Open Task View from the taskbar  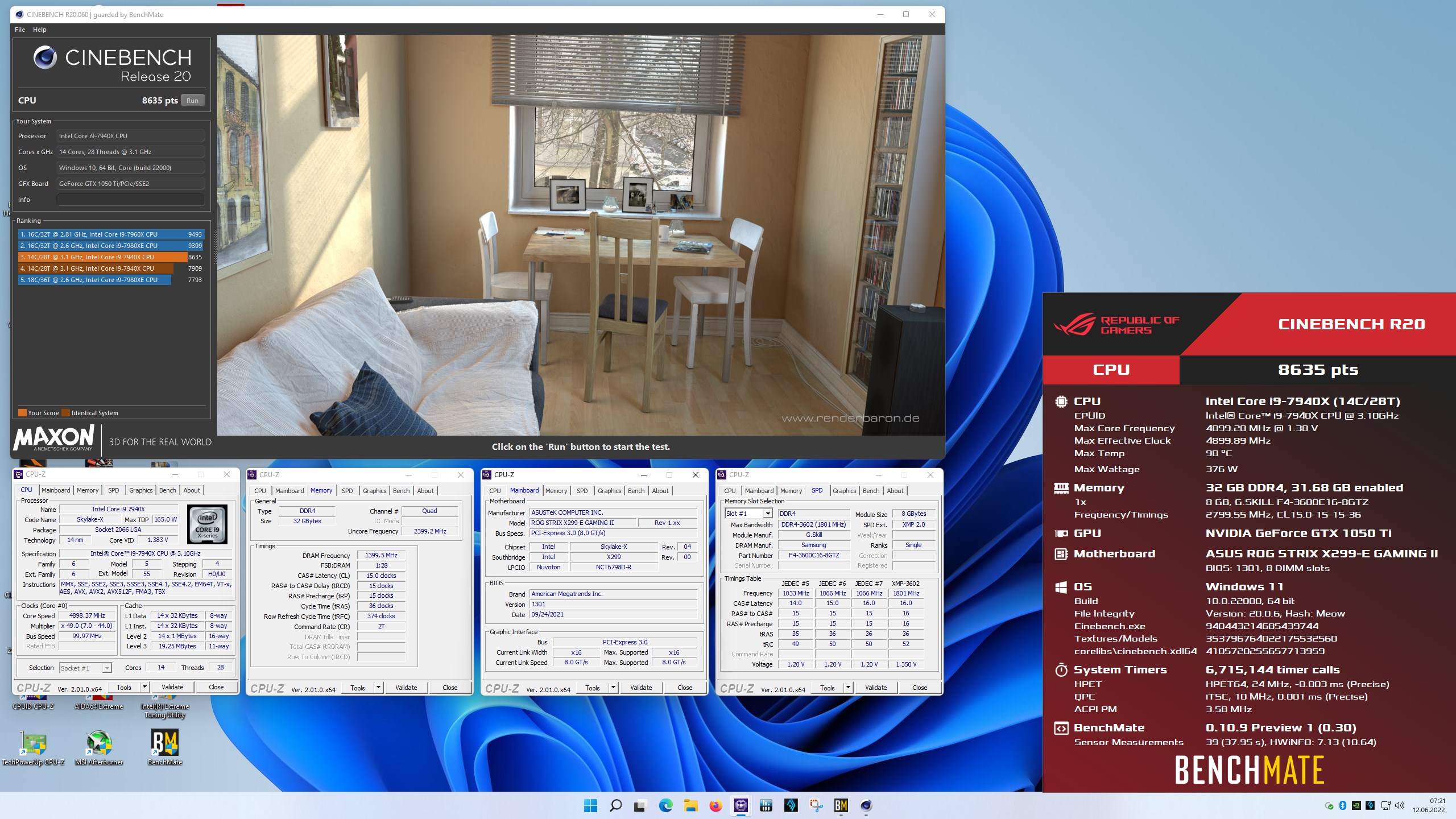point(640,805)
